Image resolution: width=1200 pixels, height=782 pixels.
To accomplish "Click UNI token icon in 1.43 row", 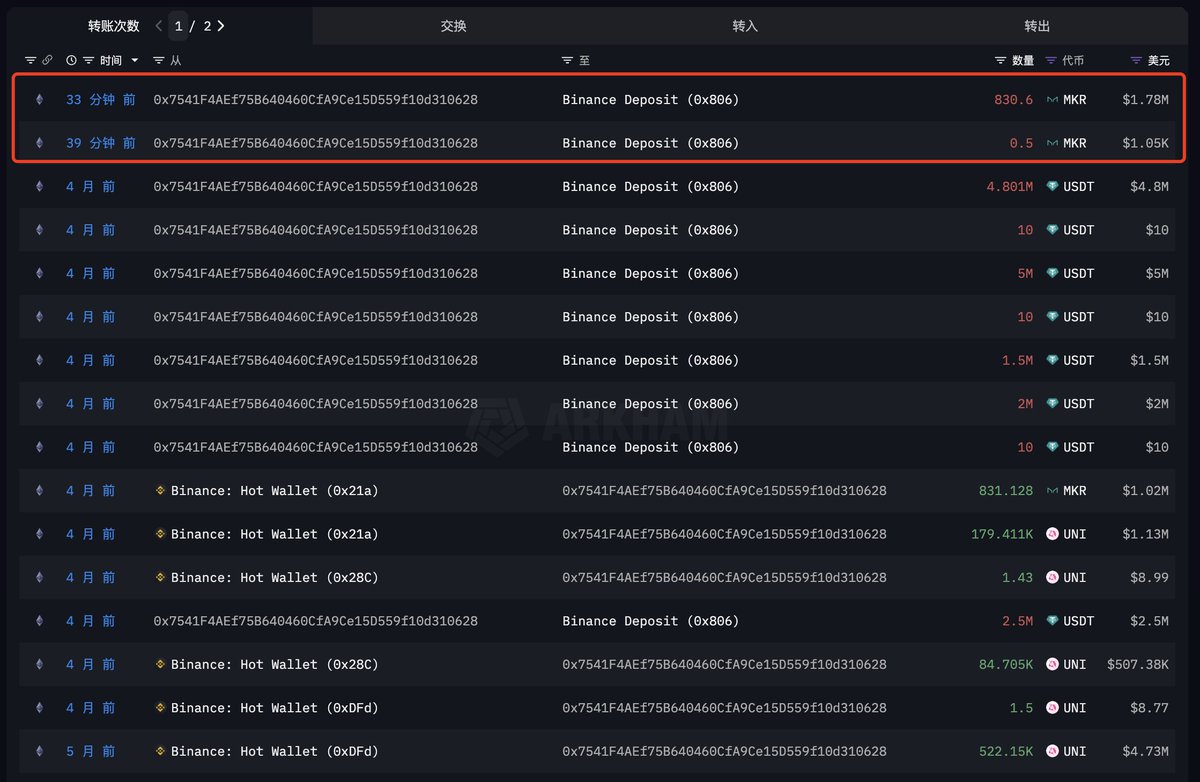I will 1052,578.
